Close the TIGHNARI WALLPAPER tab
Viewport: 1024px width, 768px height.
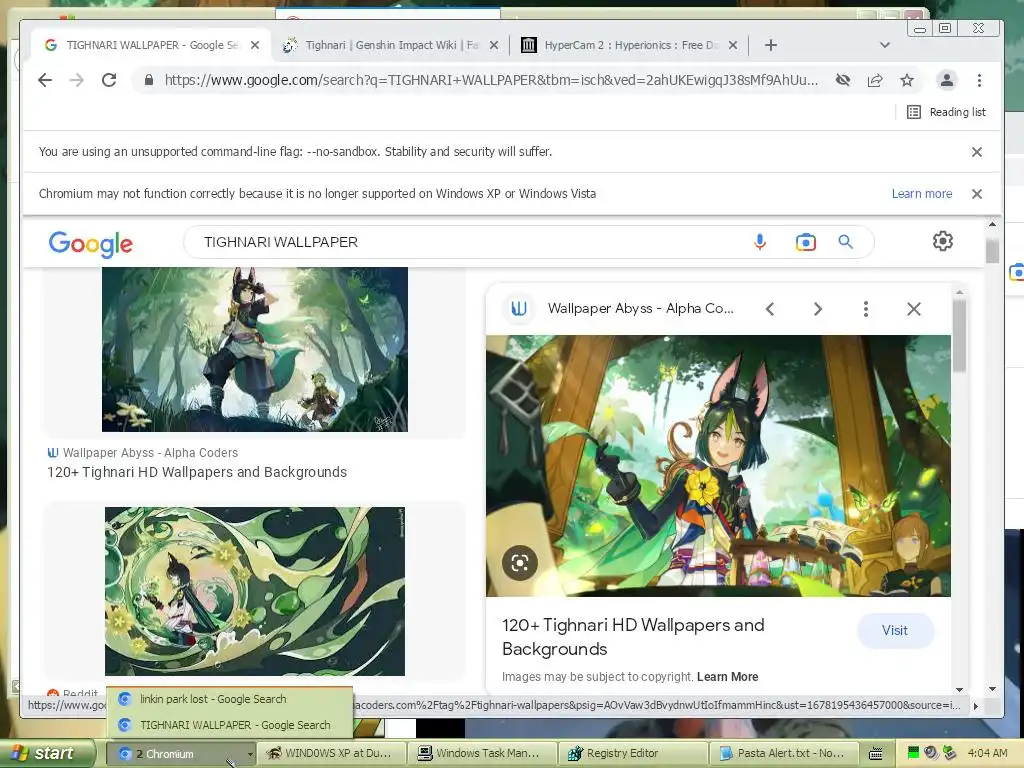255,45
